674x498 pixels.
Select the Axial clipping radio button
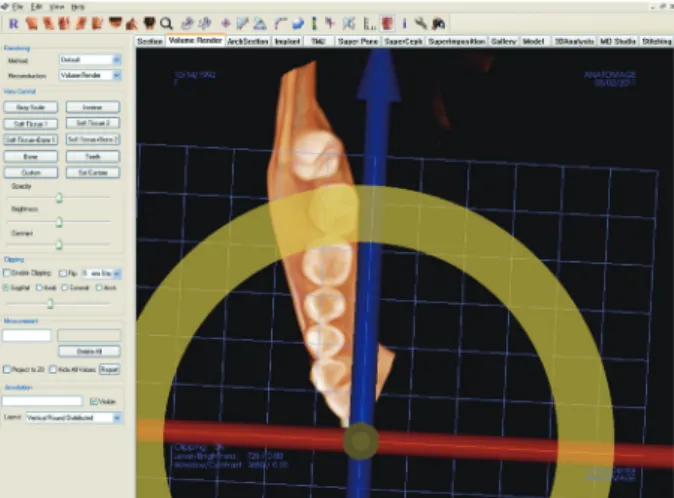[39, 287]
